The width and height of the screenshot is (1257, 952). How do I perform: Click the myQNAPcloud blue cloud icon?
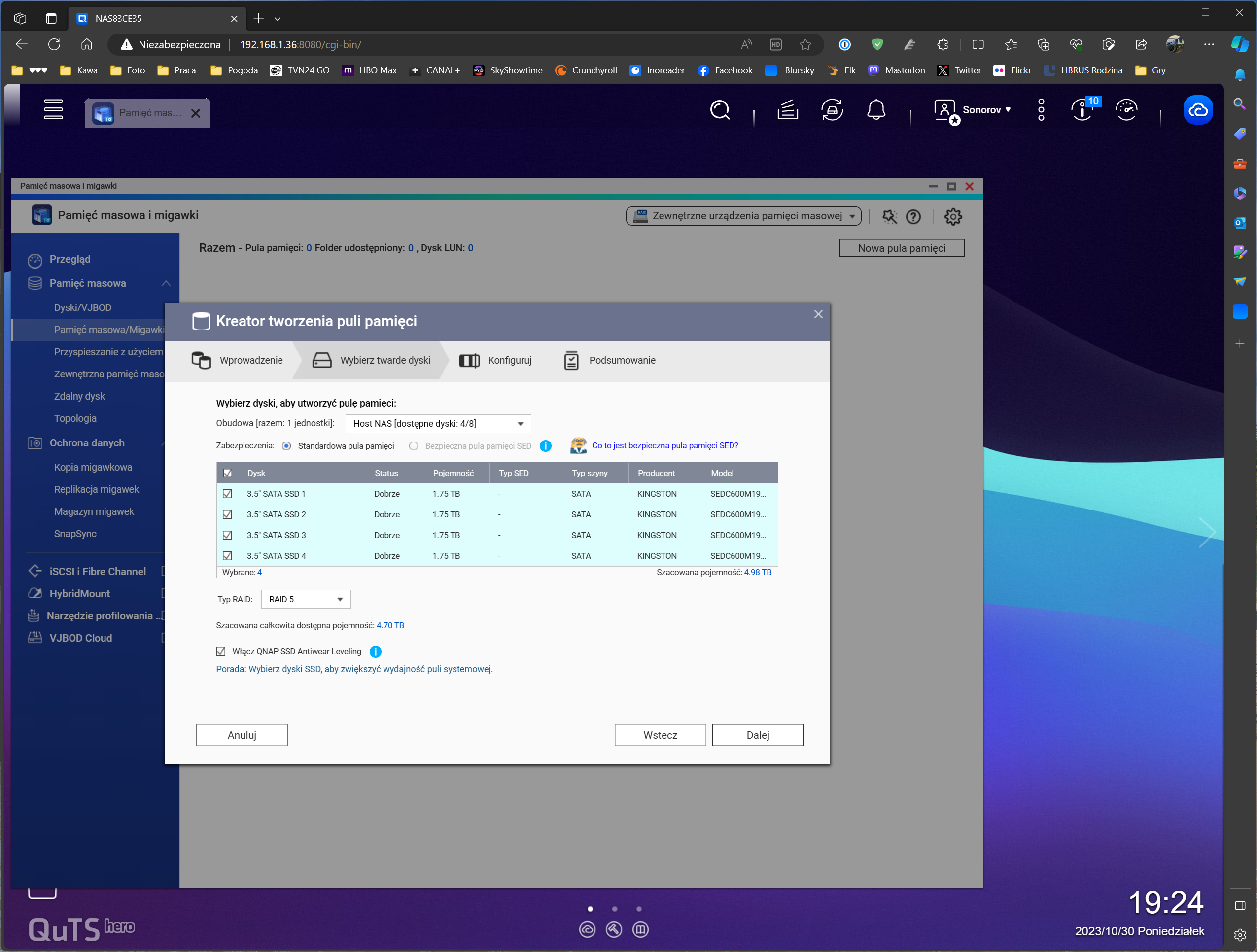pyautogui.click(x=1197, y=109)
